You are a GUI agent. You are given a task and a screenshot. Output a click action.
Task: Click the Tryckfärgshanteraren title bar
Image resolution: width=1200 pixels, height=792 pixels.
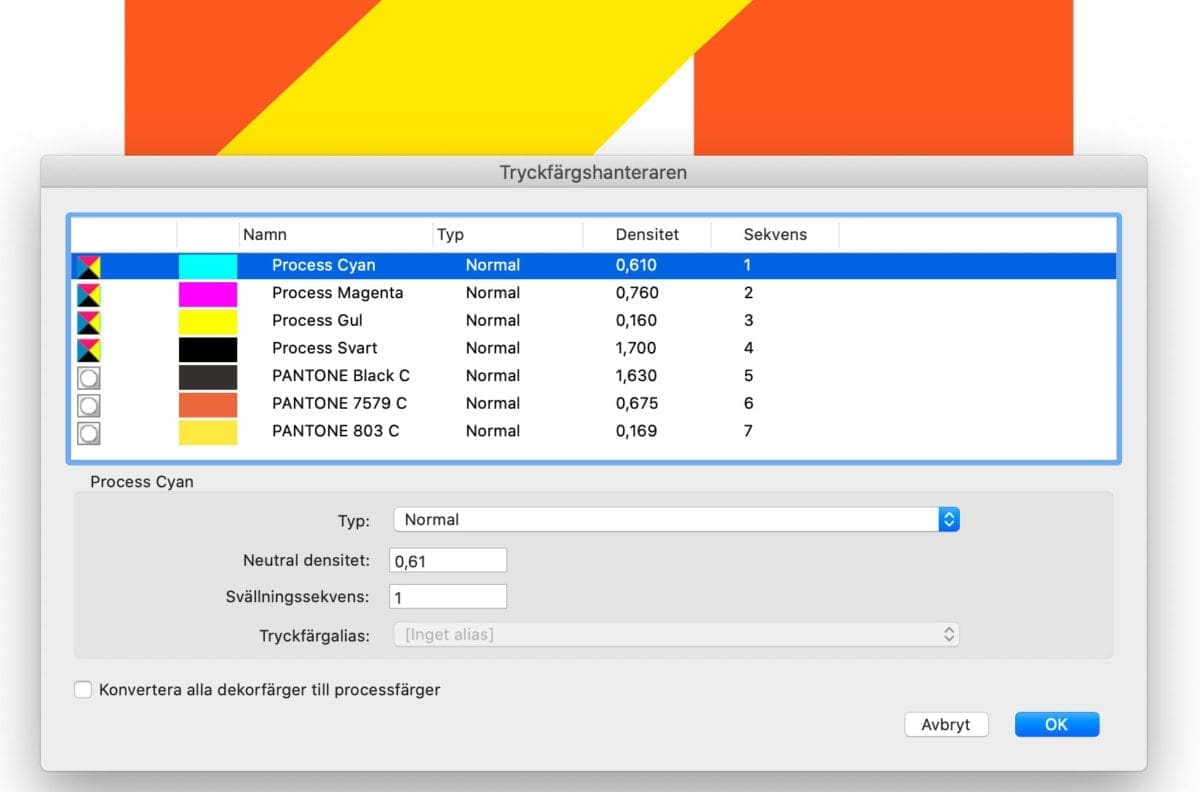tap(593, 172)
